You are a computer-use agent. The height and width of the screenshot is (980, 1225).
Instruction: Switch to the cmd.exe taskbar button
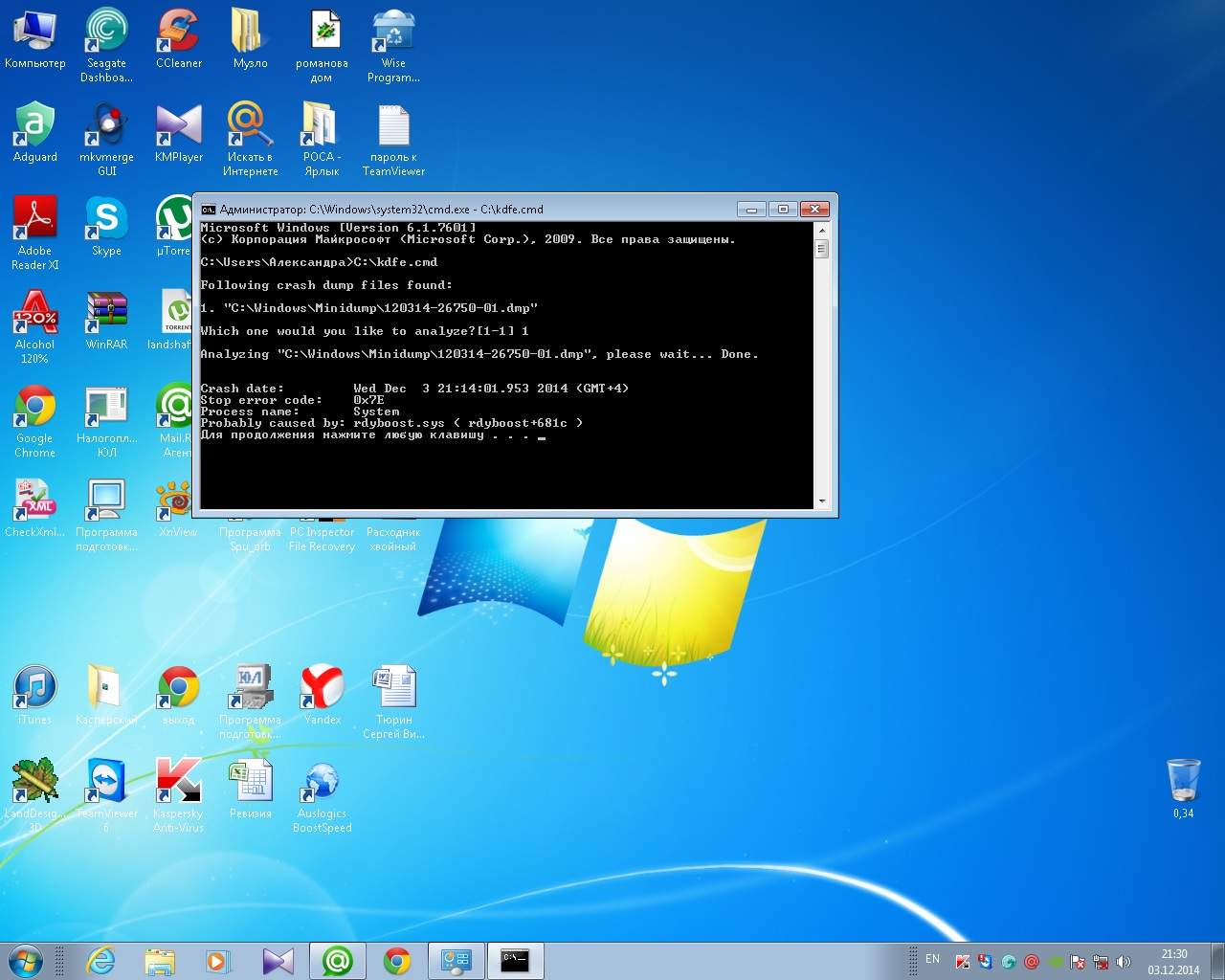point(515,961)
